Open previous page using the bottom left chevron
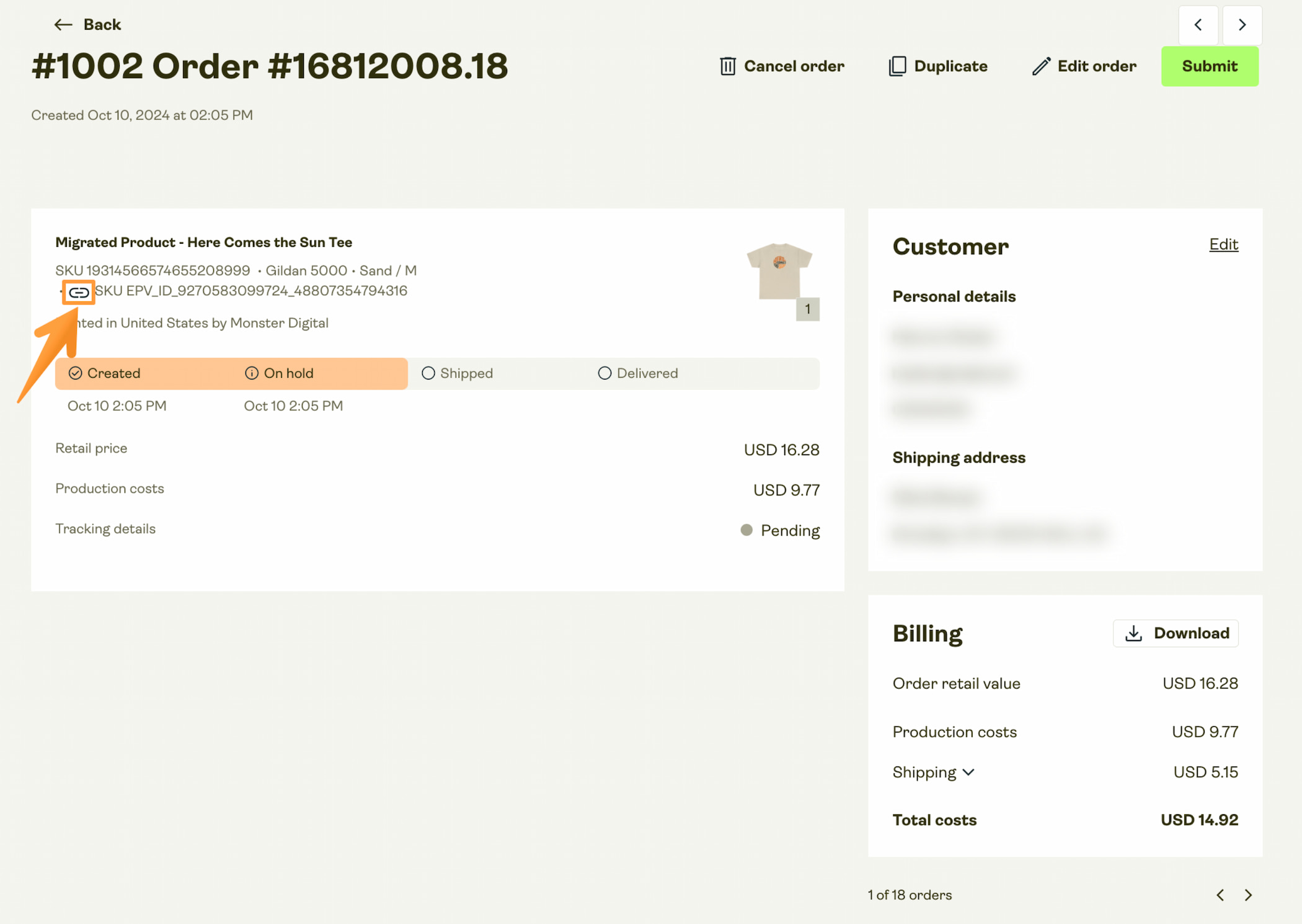 1220,895
